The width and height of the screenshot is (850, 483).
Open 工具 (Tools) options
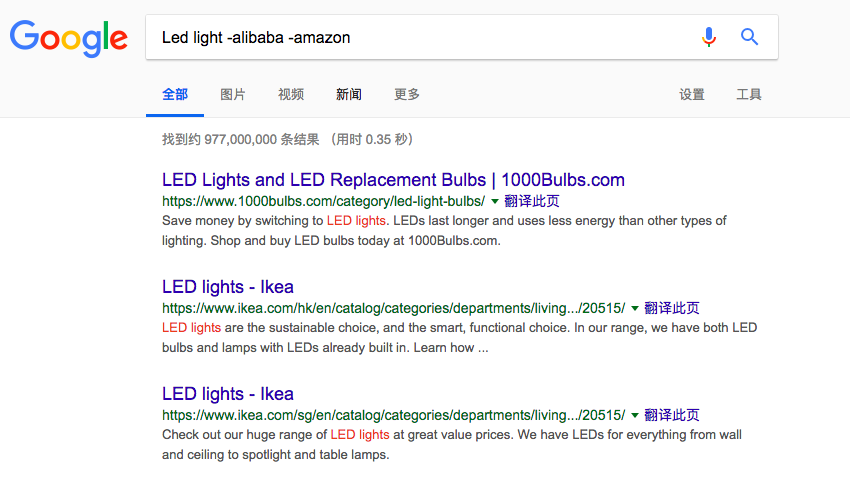[x=749, y=94]
